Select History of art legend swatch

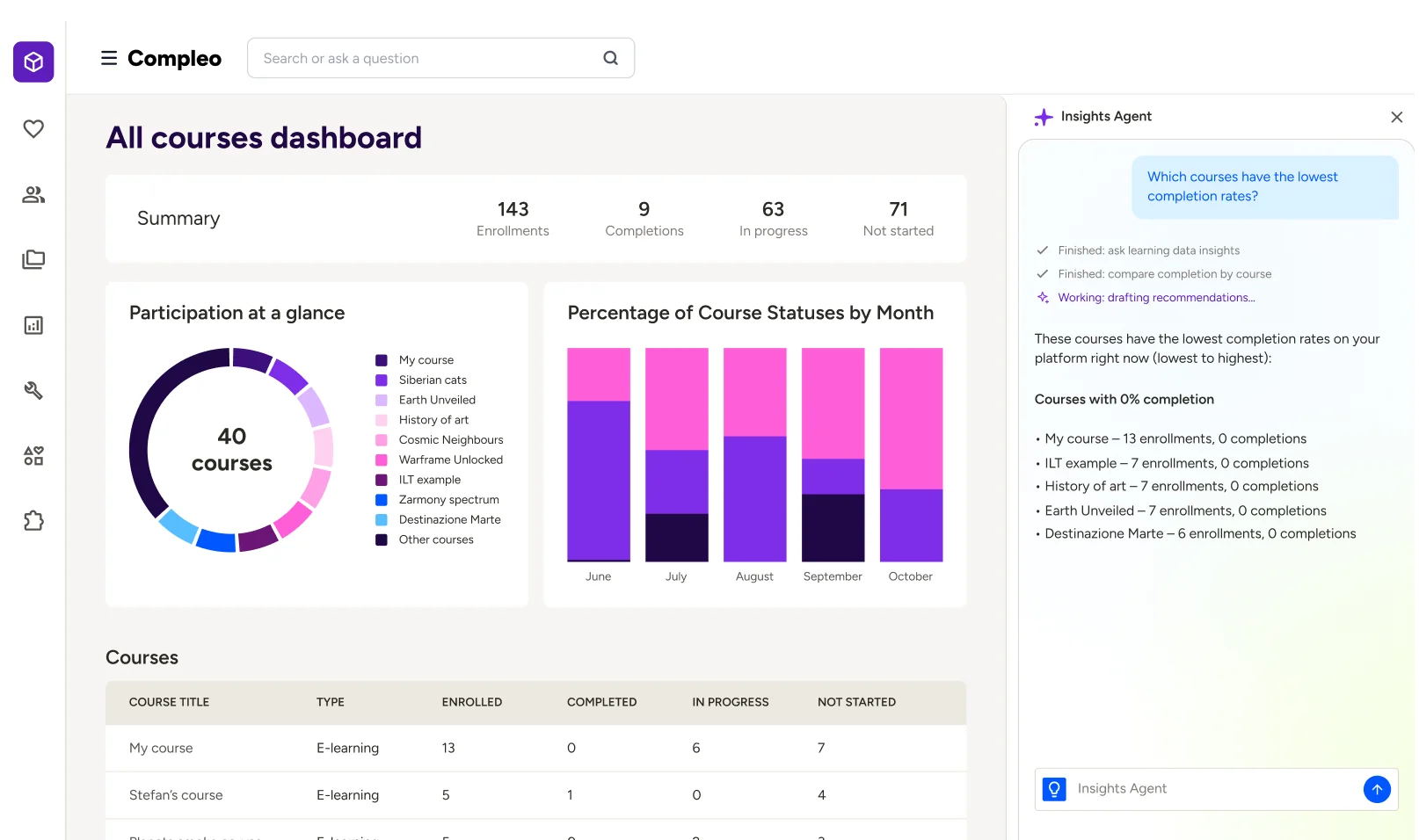point(382,420)
